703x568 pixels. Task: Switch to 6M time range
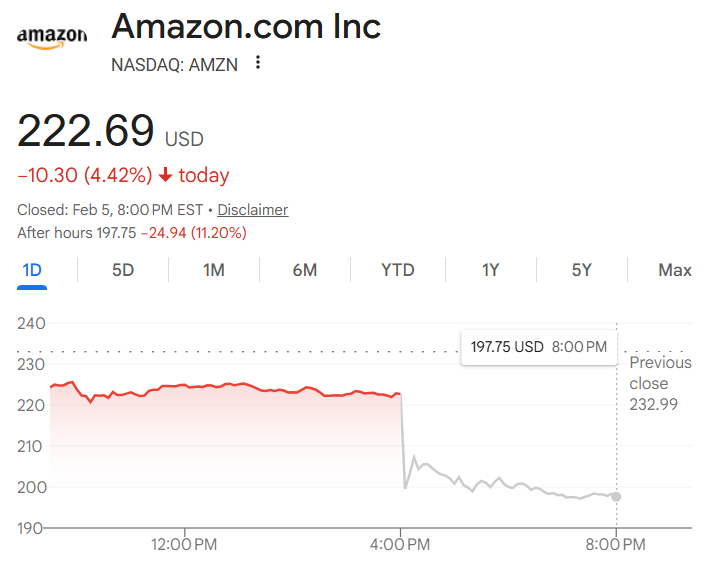click(305, 270)
